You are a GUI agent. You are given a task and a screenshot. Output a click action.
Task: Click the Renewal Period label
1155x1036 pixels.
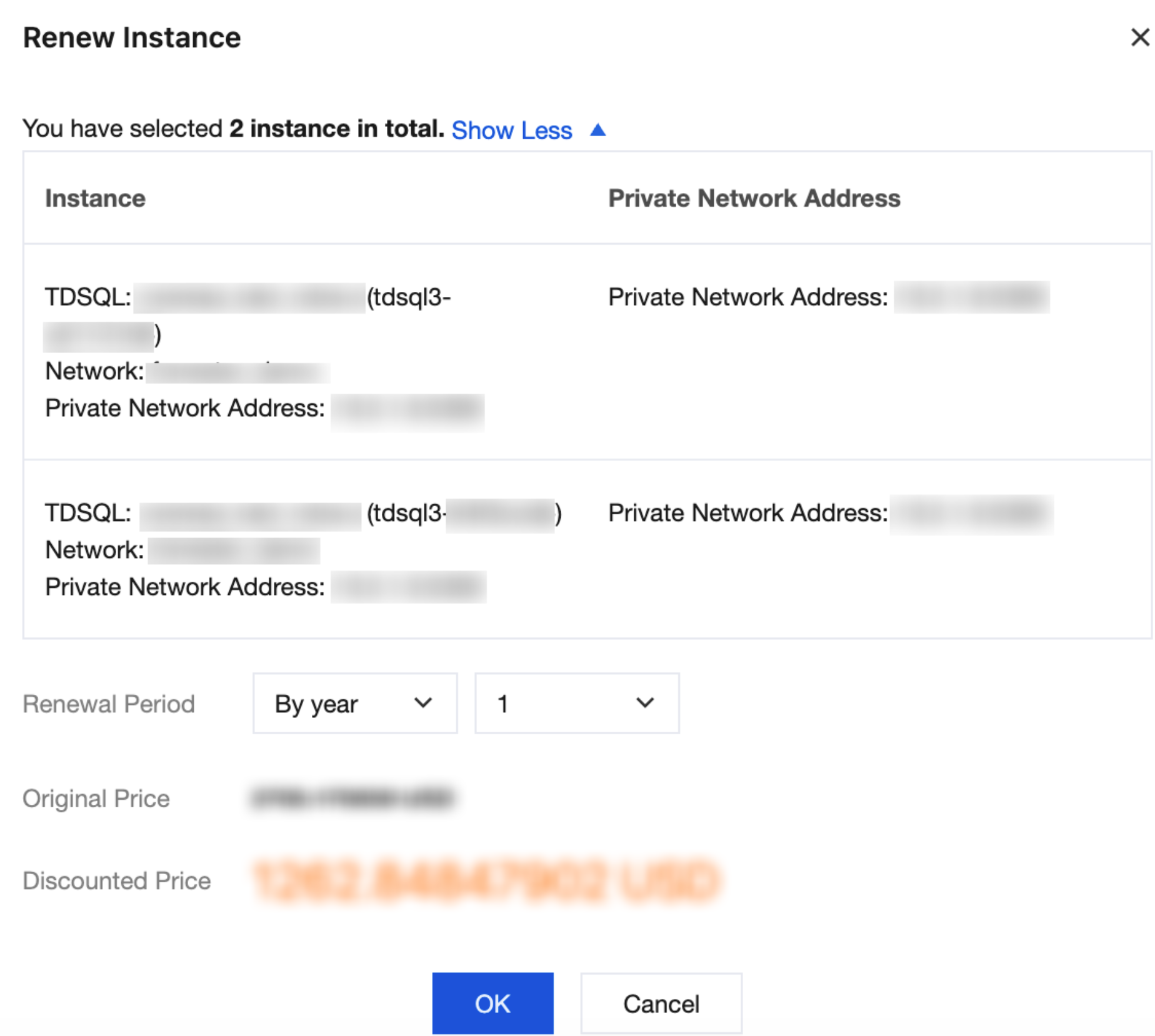[x=109, y=704]
